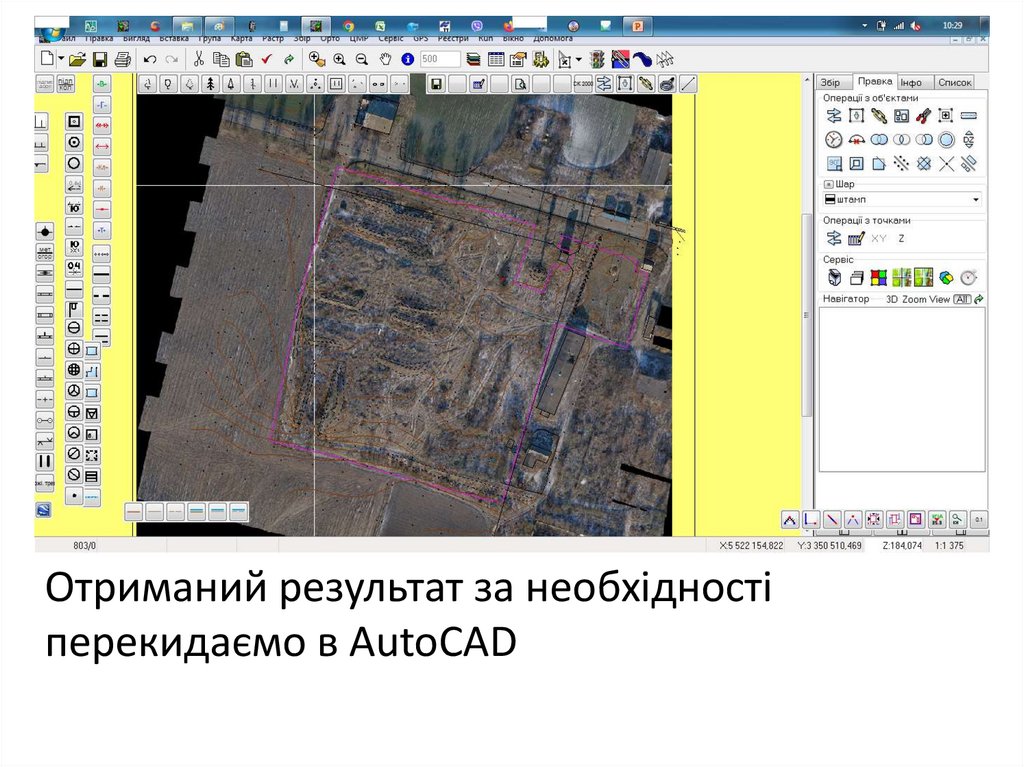The width and height of the screenshot is (1024, 767).
Task: Click the scale input field showing 500
Action: tap(441, 59)
